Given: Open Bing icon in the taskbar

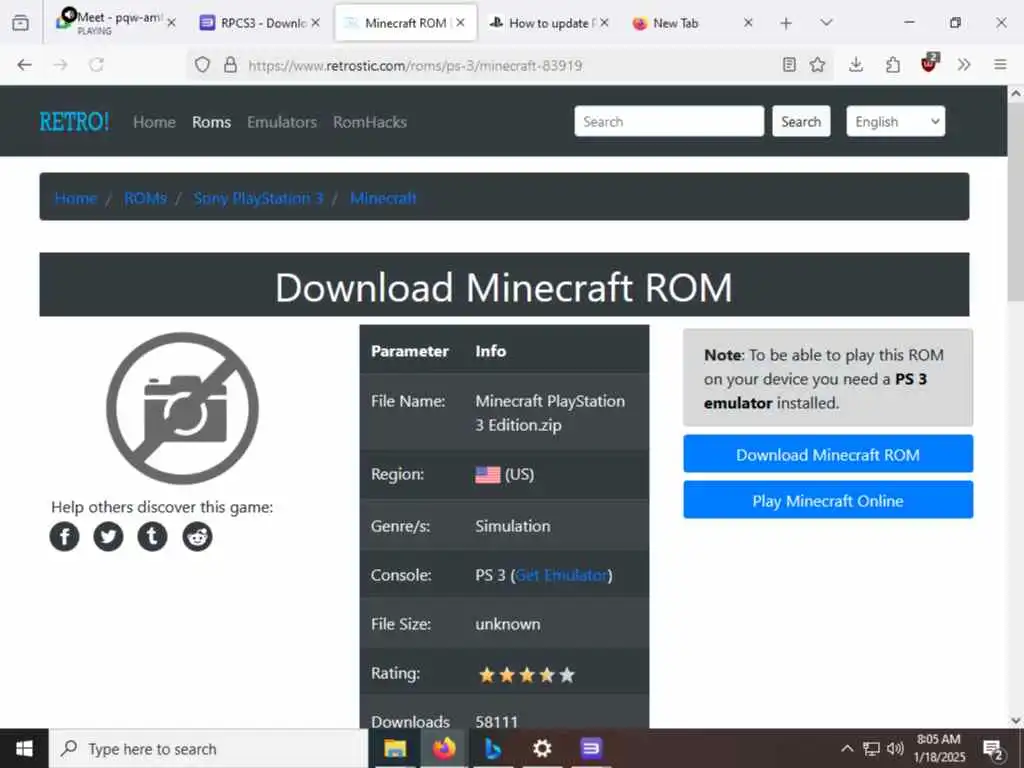Looking at the screenshot, I should pos(492,748).
